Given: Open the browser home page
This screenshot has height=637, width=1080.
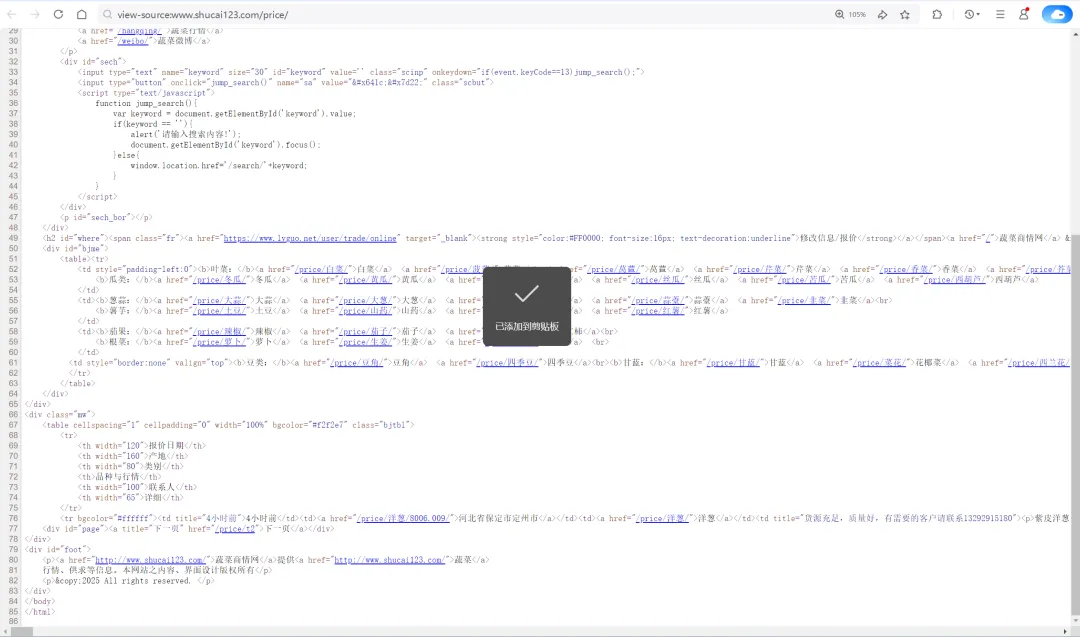Looking at the screenshot, I should [x=81, y=14].
